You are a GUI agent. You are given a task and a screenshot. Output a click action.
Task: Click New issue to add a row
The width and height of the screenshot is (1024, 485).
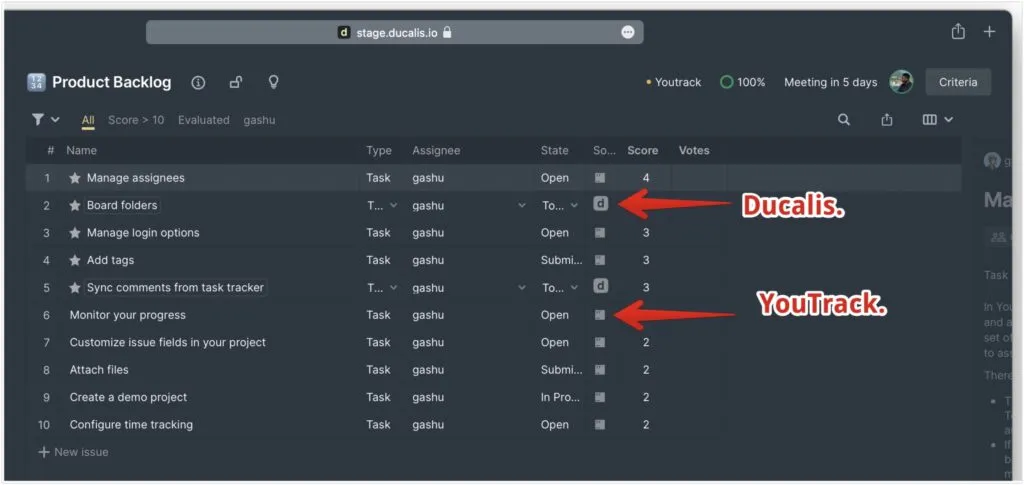tap(74, 452)
